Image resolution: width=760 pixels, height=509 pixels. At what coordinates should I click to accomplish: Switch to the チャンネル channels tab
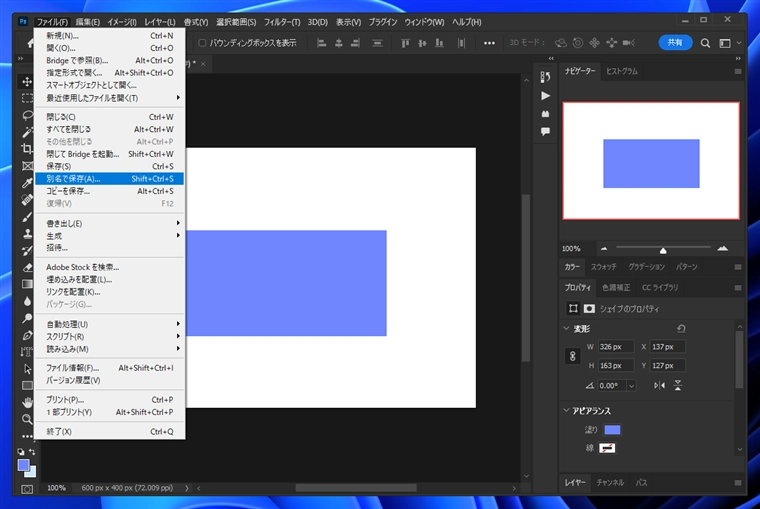pos(610,482)
